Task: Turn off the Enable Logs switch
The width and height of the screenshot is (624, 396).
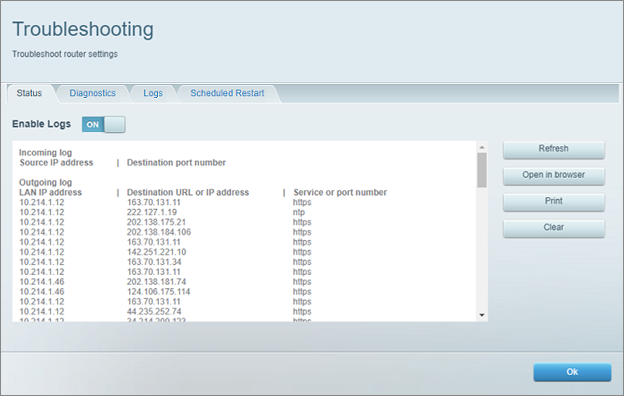Action: [103, 125]
